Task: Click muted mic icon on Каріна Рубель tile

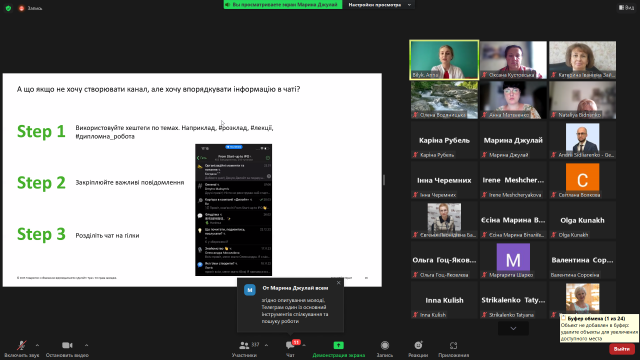Action: coord(416,155)
